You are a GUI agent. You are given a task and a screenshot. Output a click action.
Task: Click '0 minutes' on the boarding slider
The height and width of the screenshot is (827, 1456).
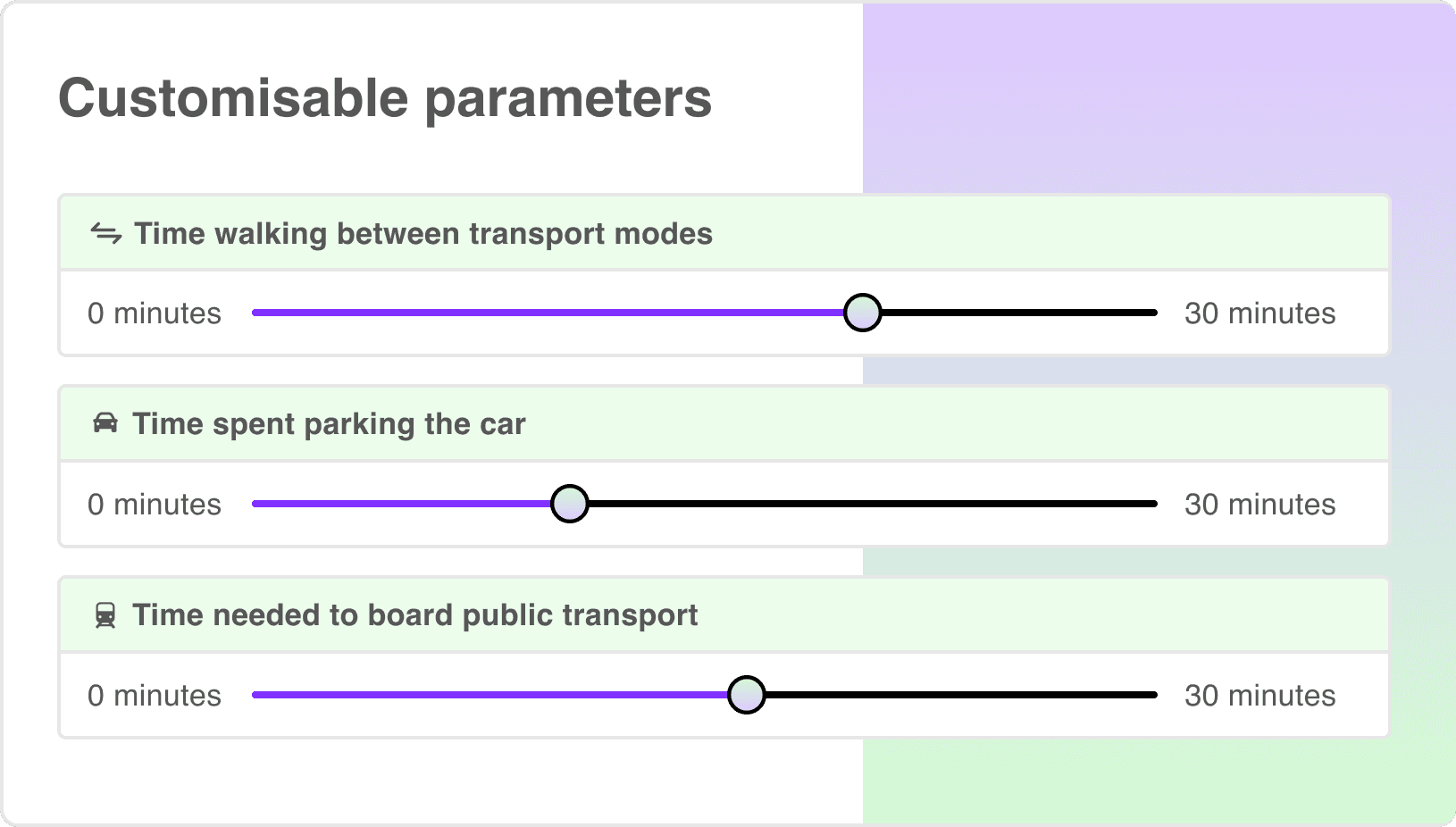click(155, 695)
